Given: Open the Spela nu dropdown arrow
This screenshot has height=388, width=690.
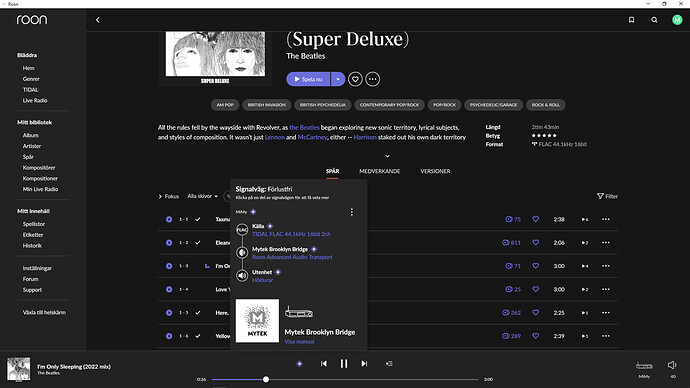Looking at the screenshot, I should click(338, 79).
